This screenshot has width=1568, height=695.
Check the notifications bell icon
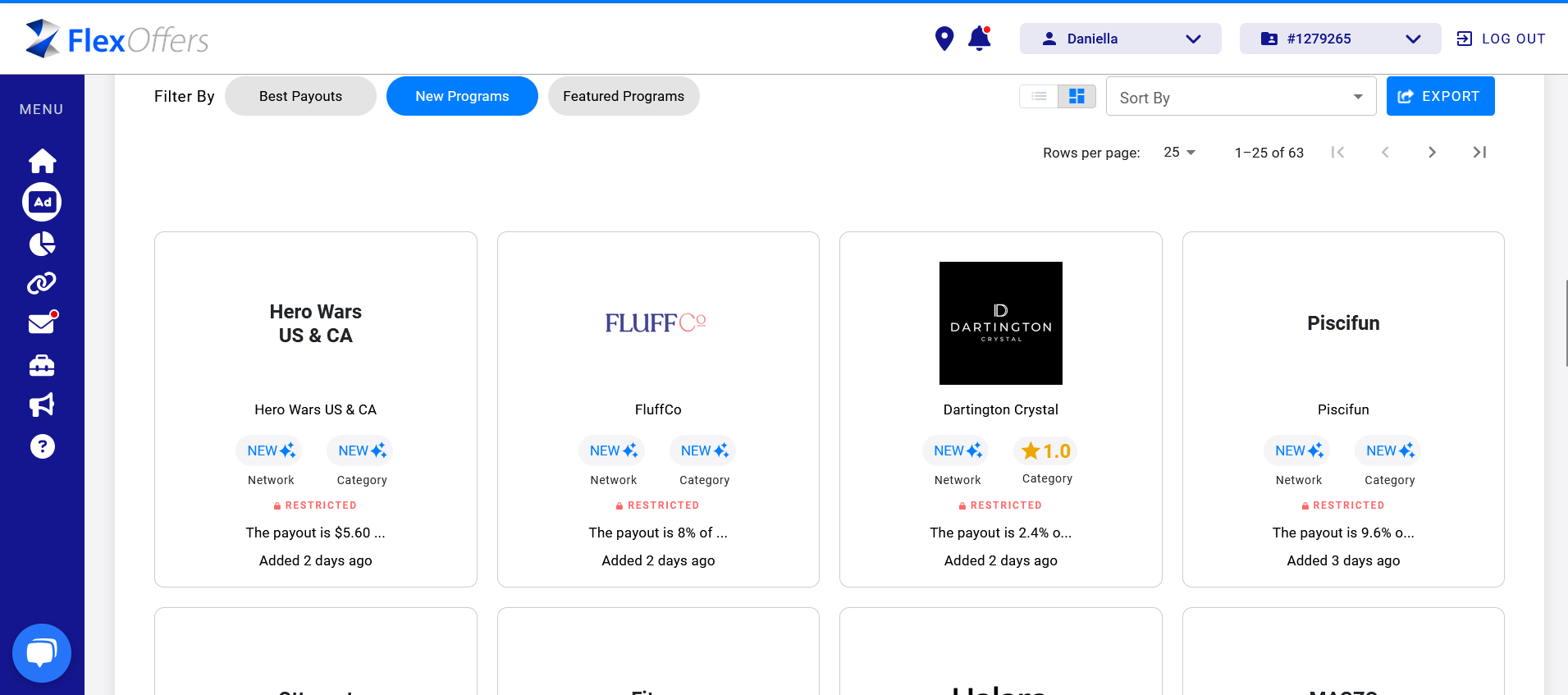pos(979,39)
